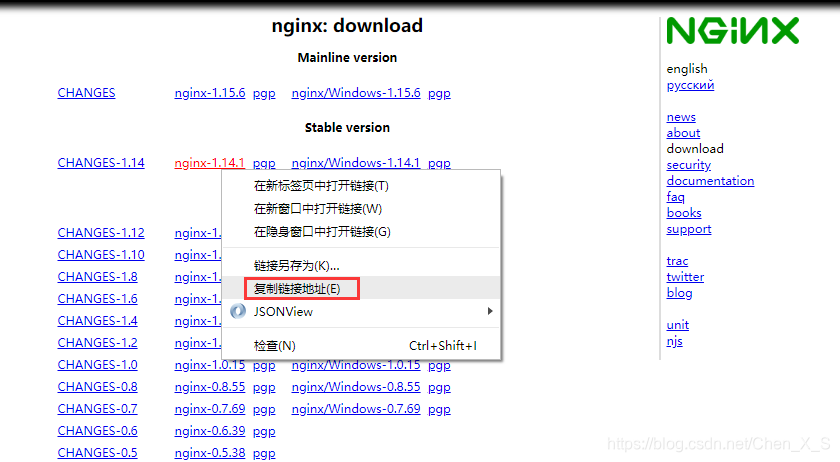Open CHANGES-0.8 link

click(x=98, y=387)
